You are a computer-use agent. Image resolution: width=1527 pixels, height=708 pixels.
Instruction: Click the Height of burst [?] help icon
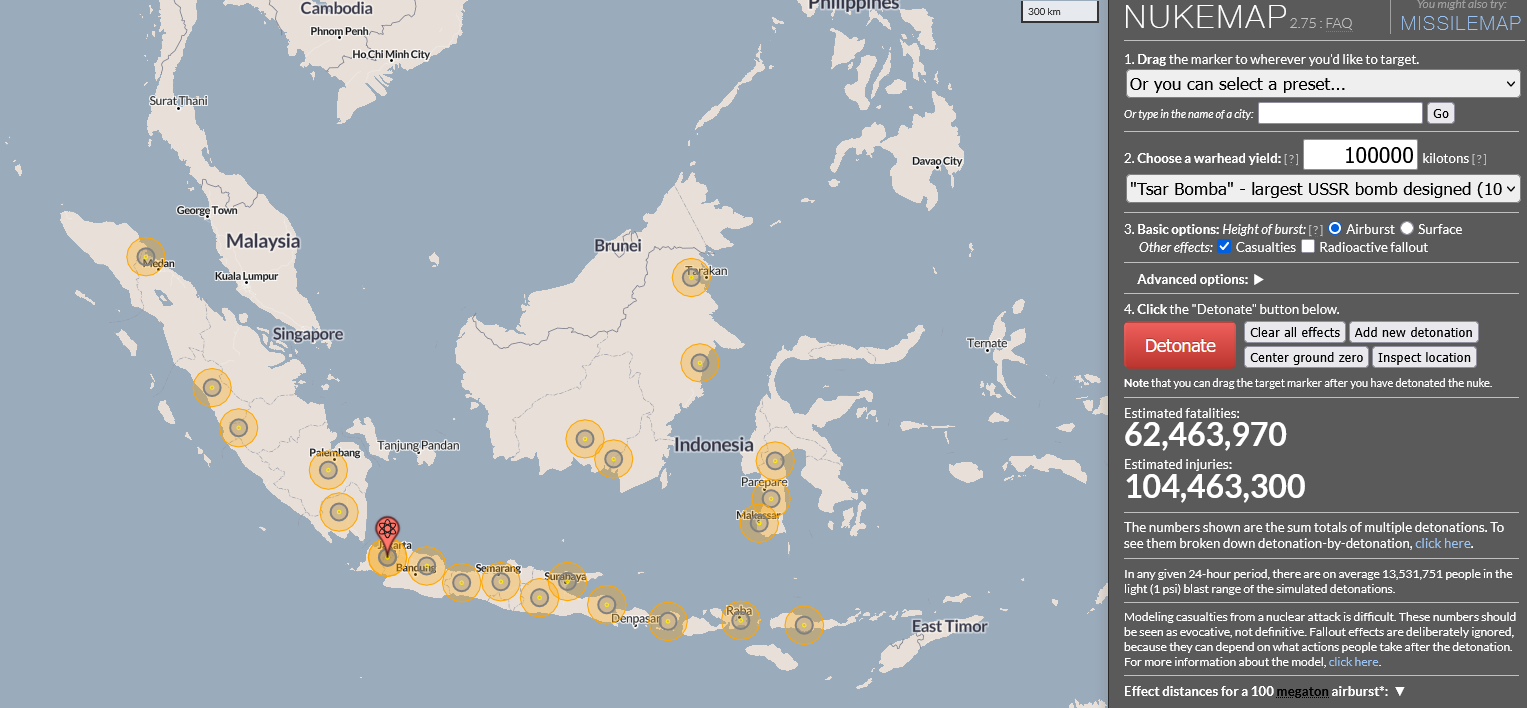tap(1316, 230)
